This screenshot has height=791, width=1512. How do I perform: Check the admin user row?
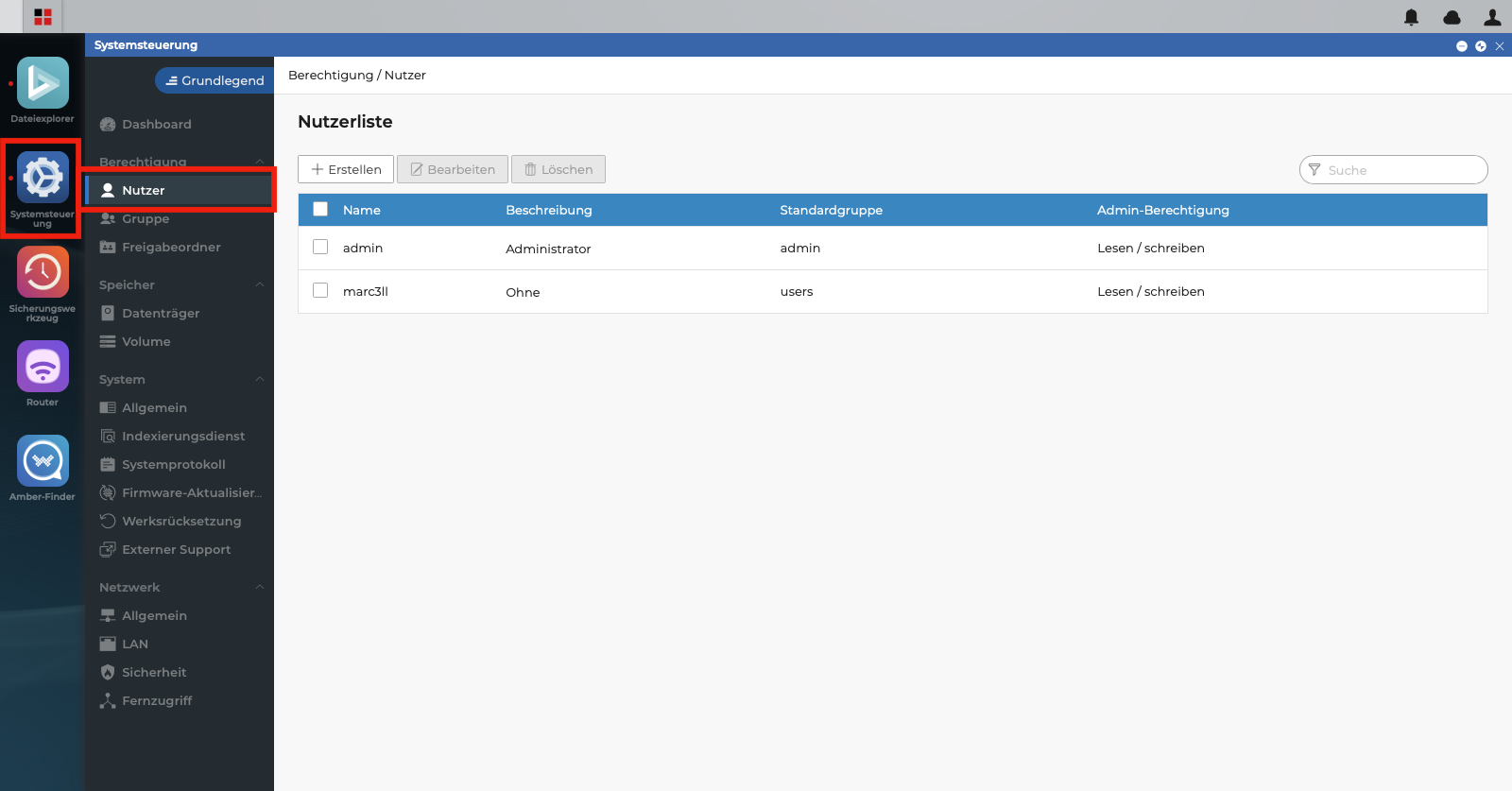[x=320, y=247]
